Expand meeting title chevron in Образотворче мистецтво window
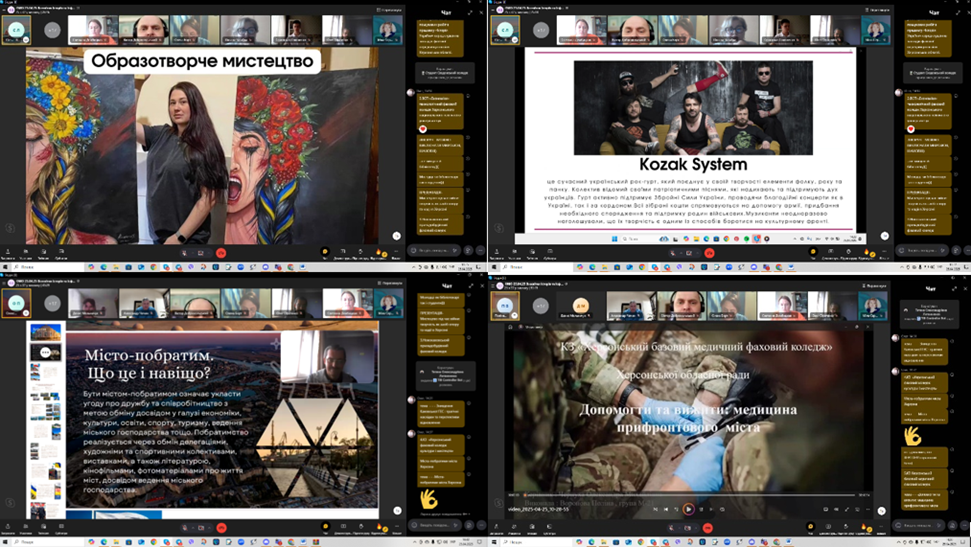 [78, 9]
